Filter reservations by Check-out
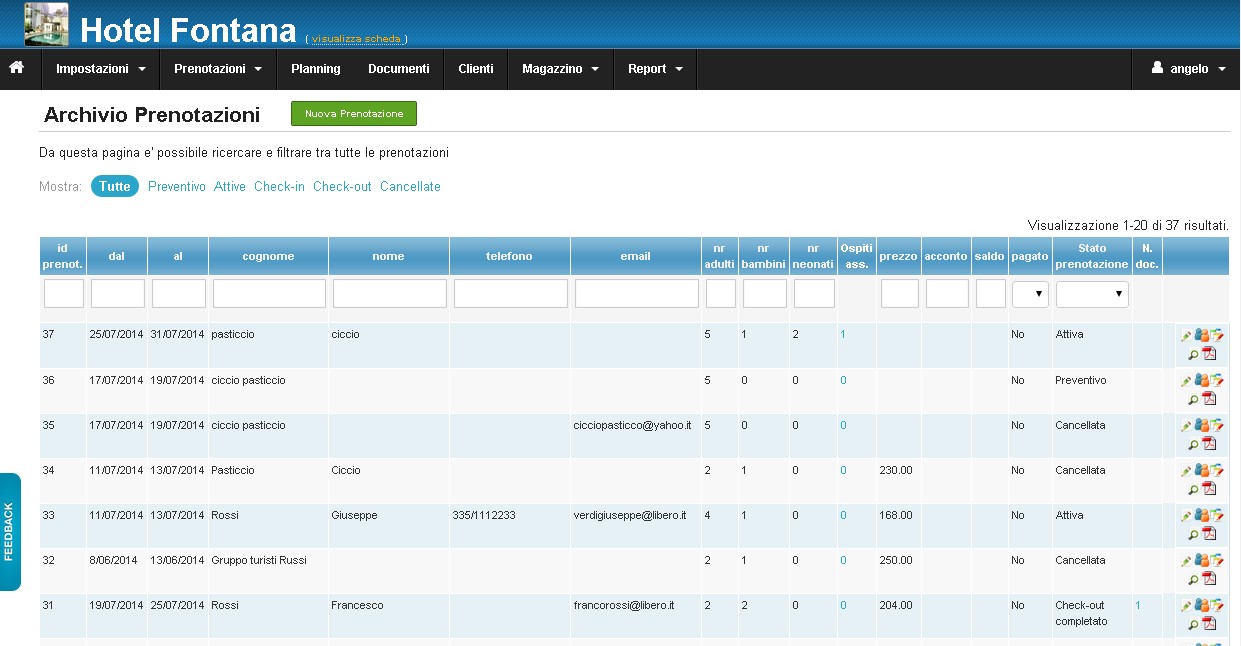 pyautogui.click(x=342, y=187)
